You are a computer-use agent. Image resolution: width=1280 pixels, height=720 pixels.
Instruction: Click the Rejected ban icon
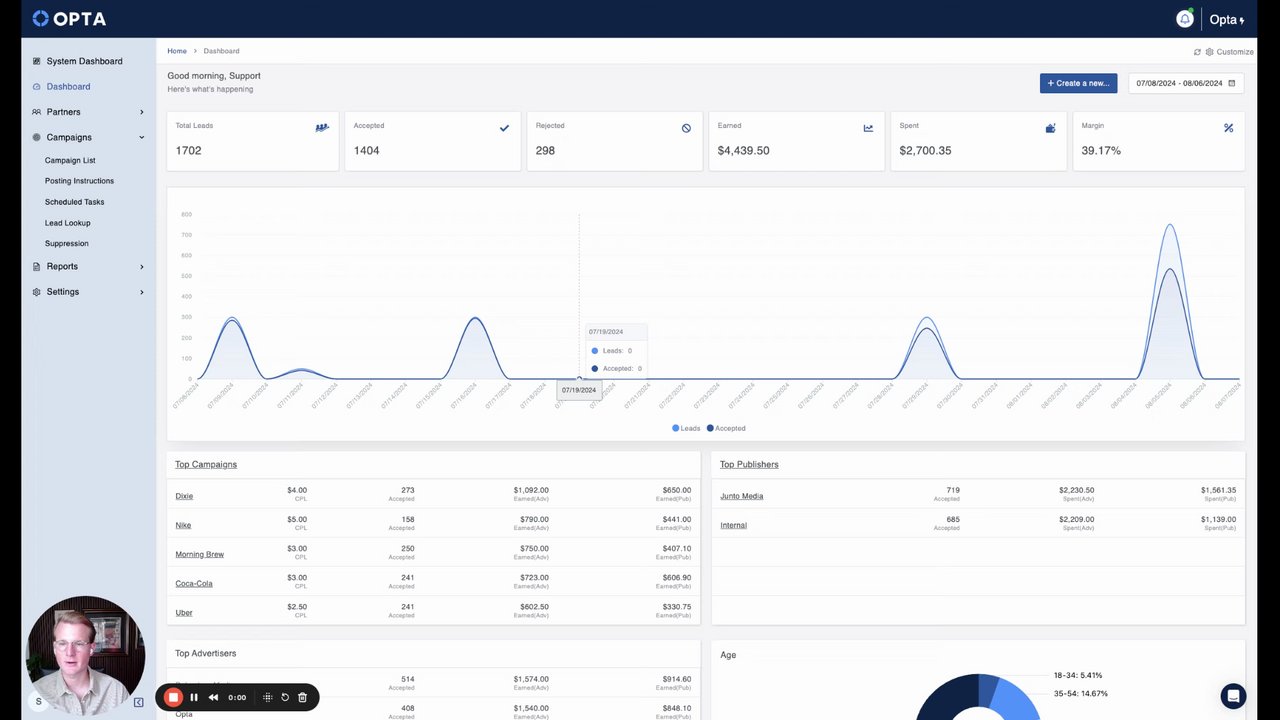(x=686, y=128)
